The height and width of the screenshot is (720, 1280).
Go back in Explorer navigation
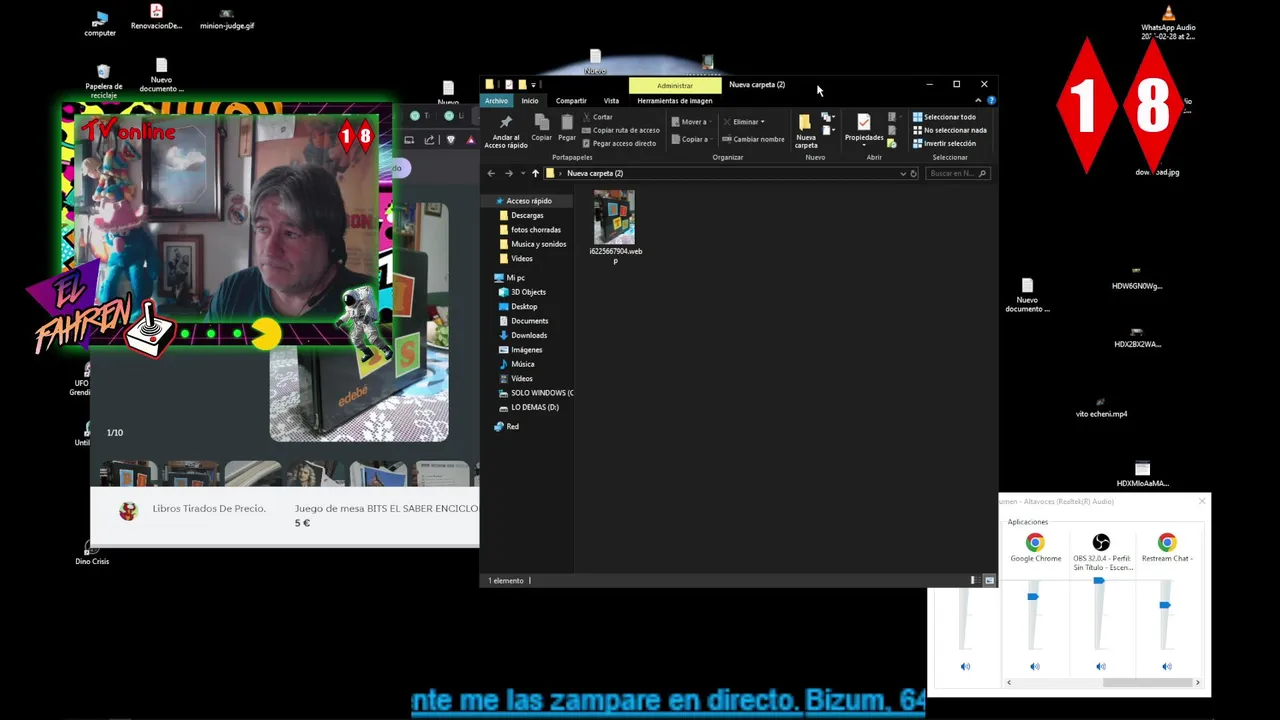coord(491,173)
